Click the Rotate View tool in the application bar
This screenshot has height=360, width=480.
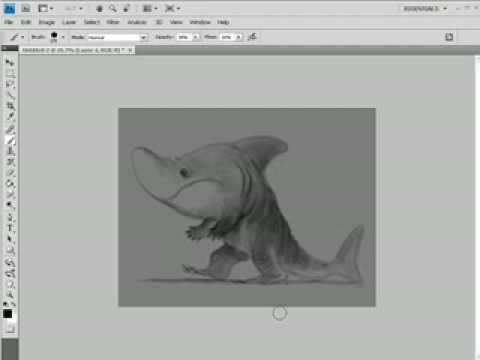point(126,9)
